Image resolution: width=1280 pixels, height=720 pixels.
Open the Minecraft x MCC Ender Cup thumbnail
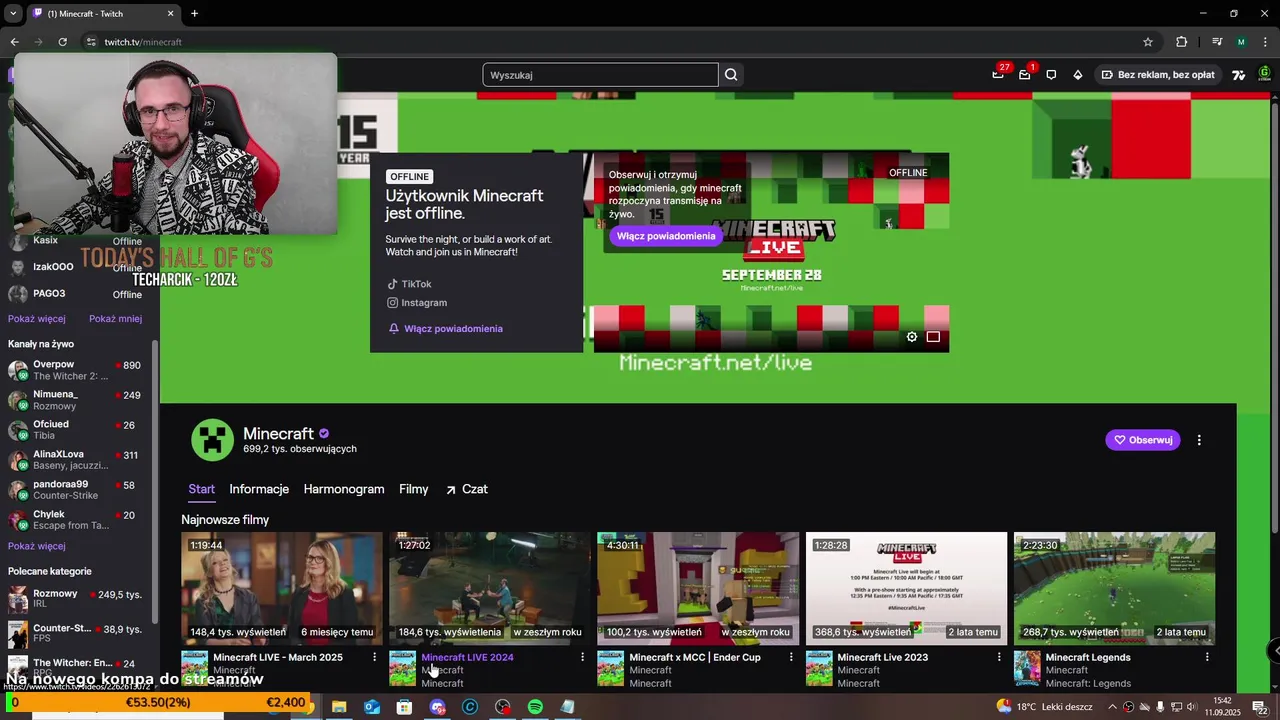coord(698,587)
